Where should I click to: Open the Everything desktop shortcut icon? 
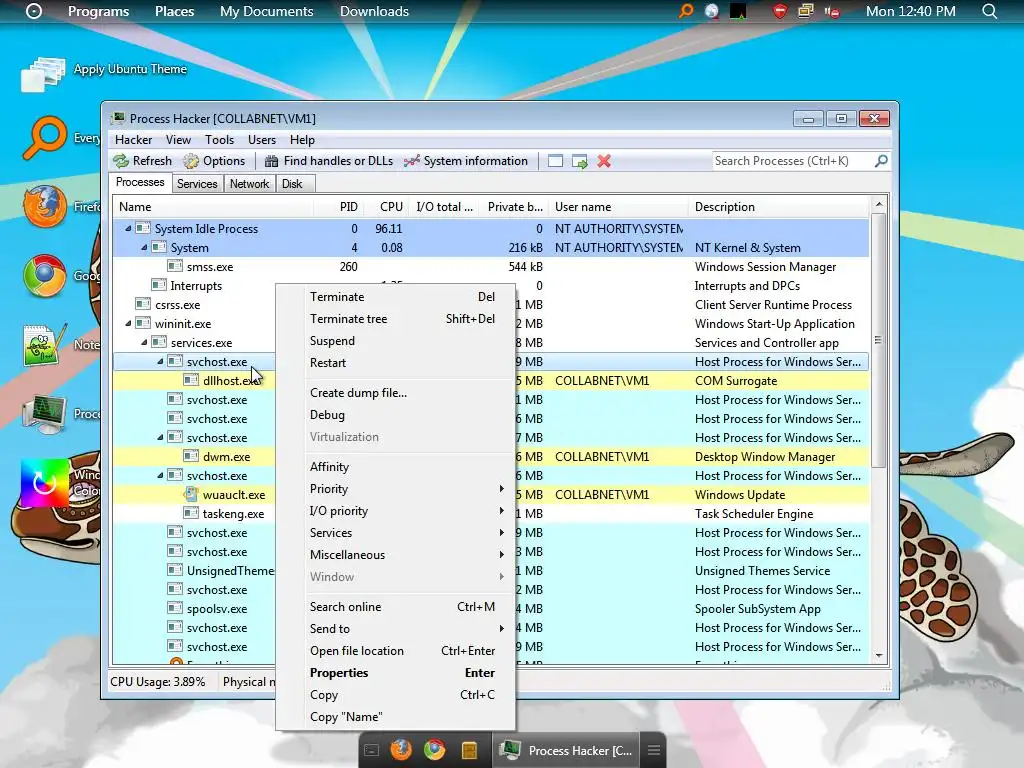pyautogui.click(x=45, y=138)
